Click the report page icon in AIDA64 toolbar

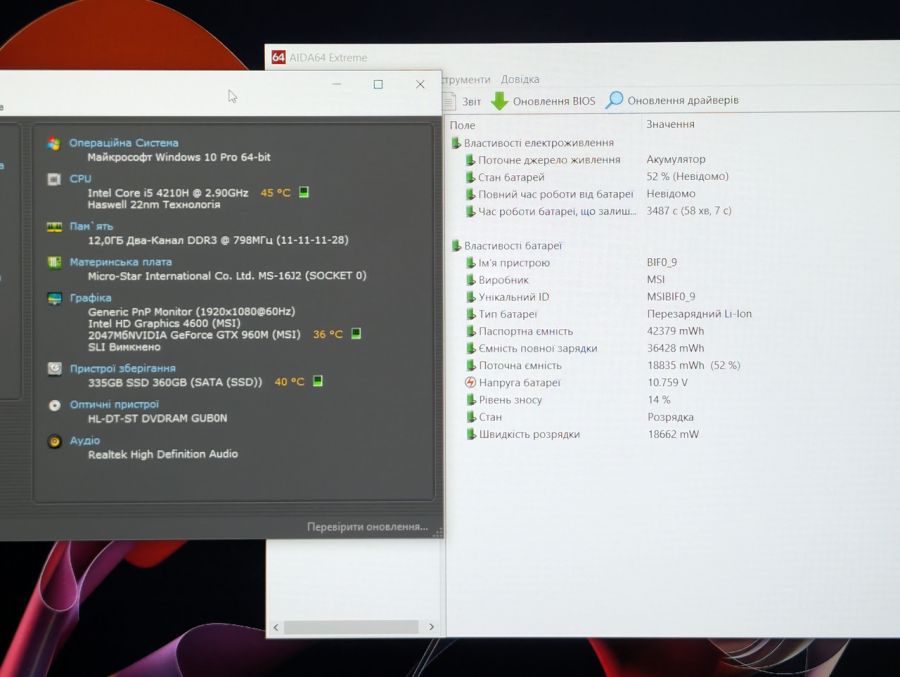coord(449,101)
